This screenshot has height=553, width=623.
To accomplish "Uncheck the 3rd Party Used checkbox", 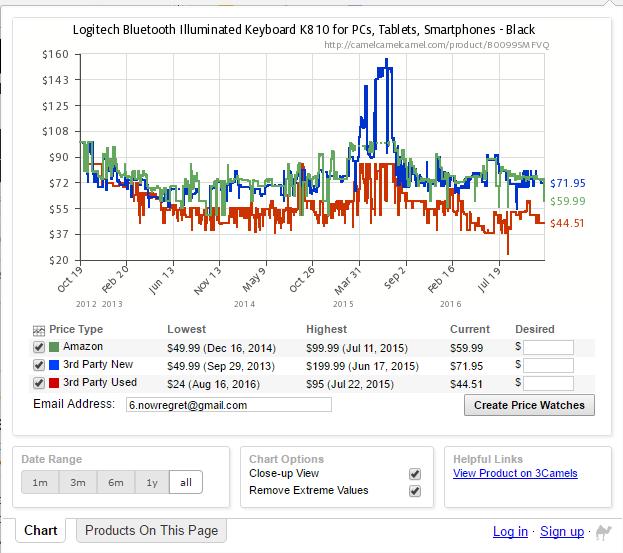I will click(39, 383).
